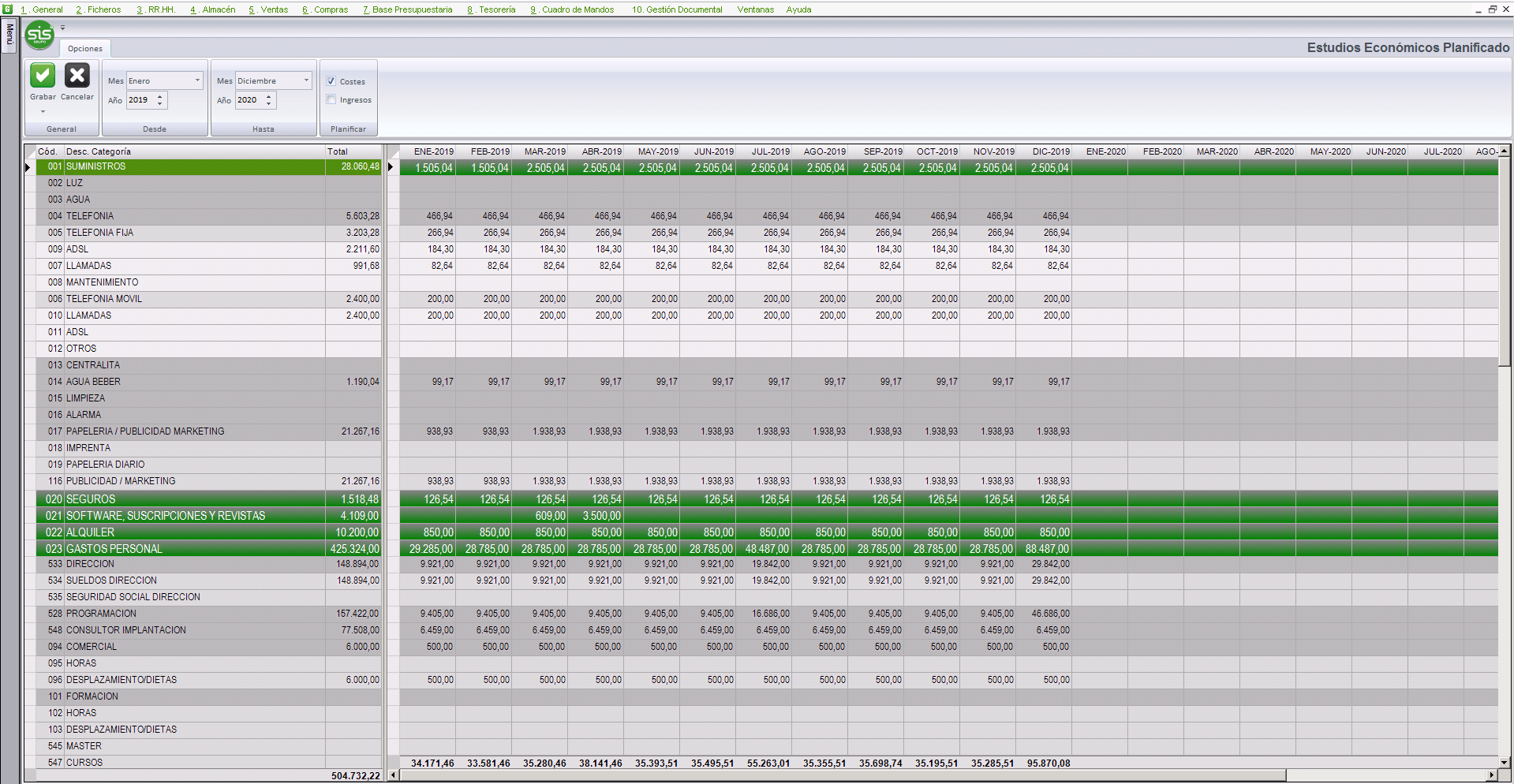Open the 6. Compras menu
Viewport: 1514px width, 784px height.
pos(325,9)
